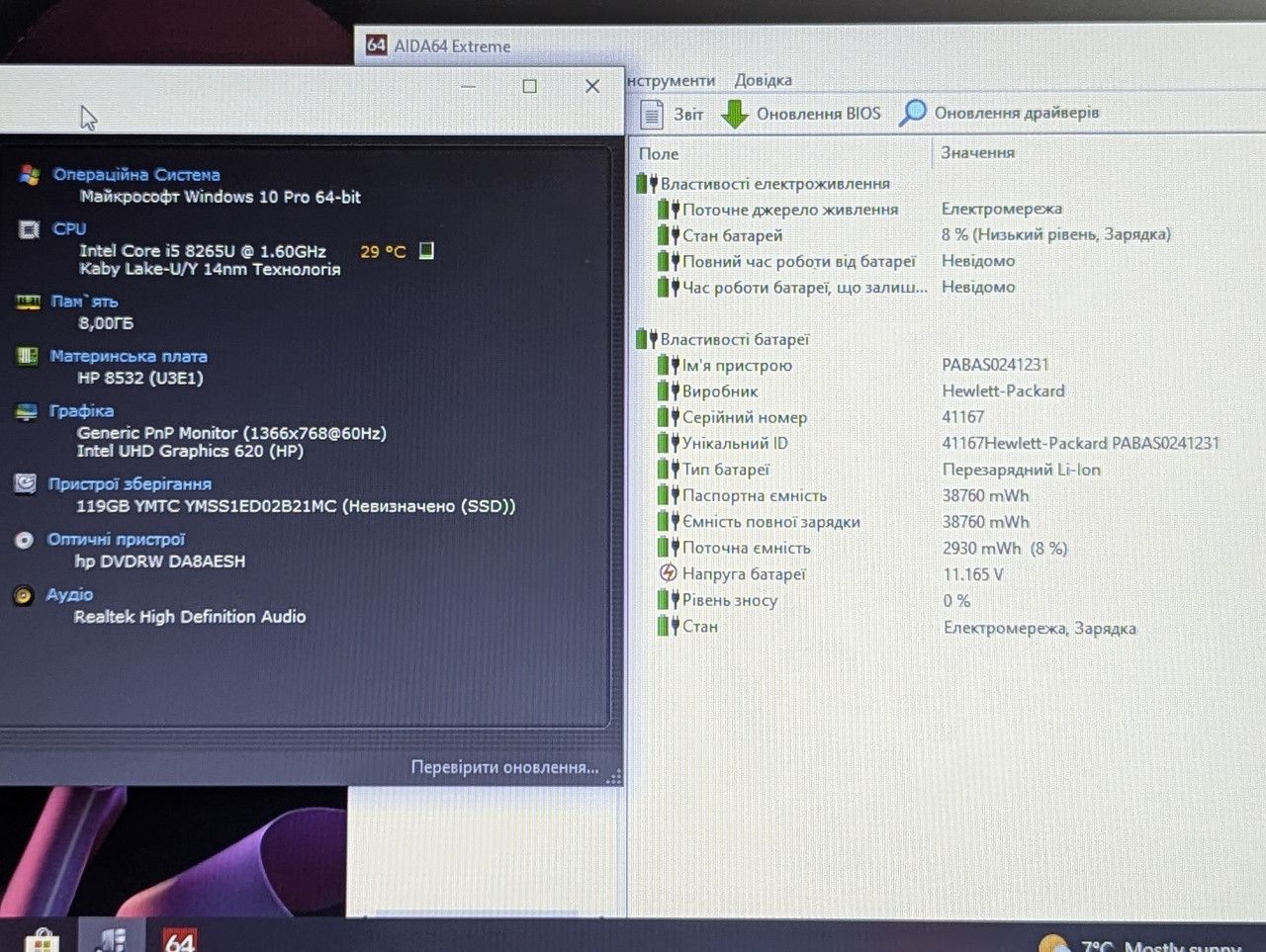The image size is (1266, 952).
Task: Click the 29 °C temperature reading
Action: 383,252
